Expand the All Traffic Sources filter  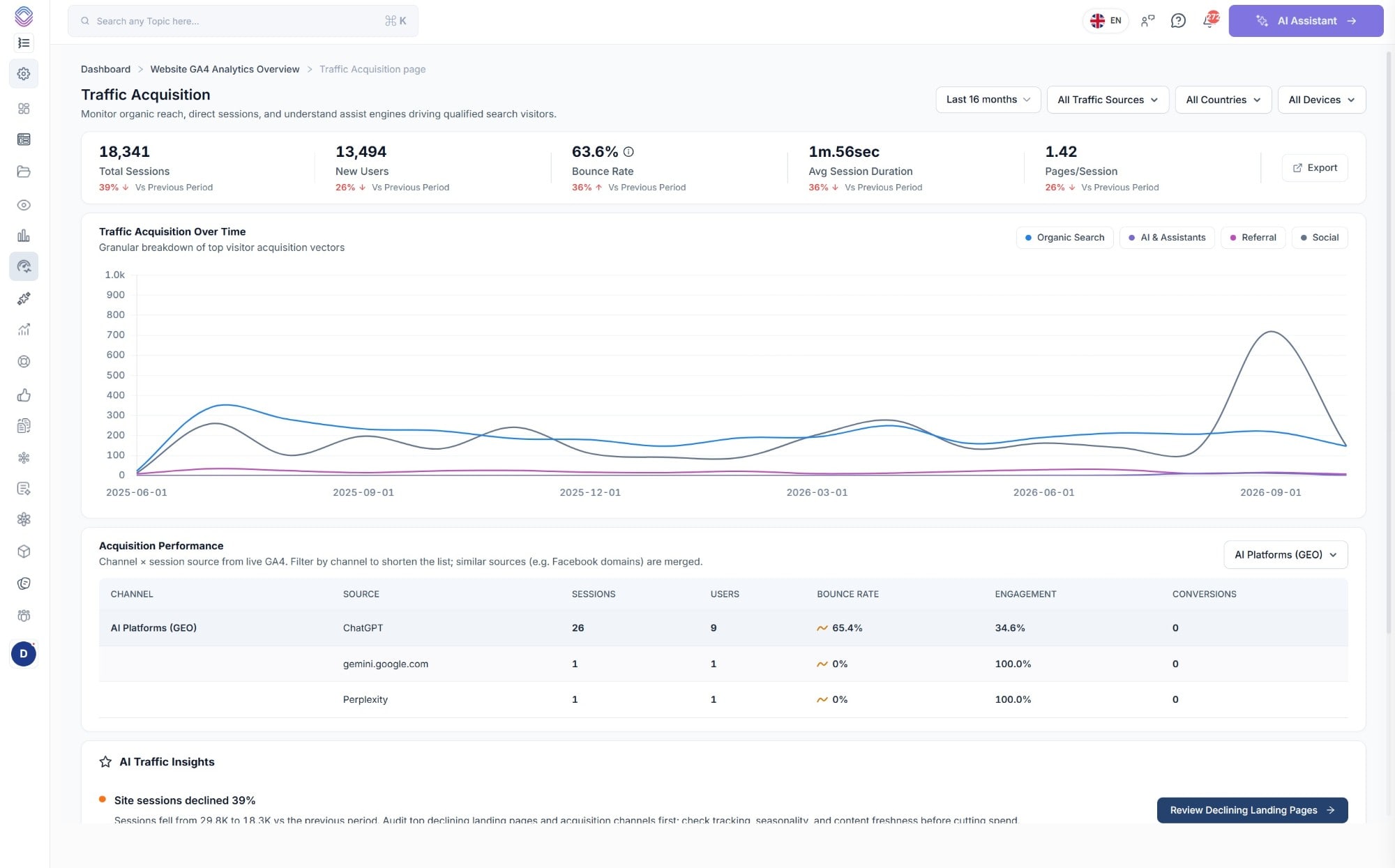[1108, 100]
